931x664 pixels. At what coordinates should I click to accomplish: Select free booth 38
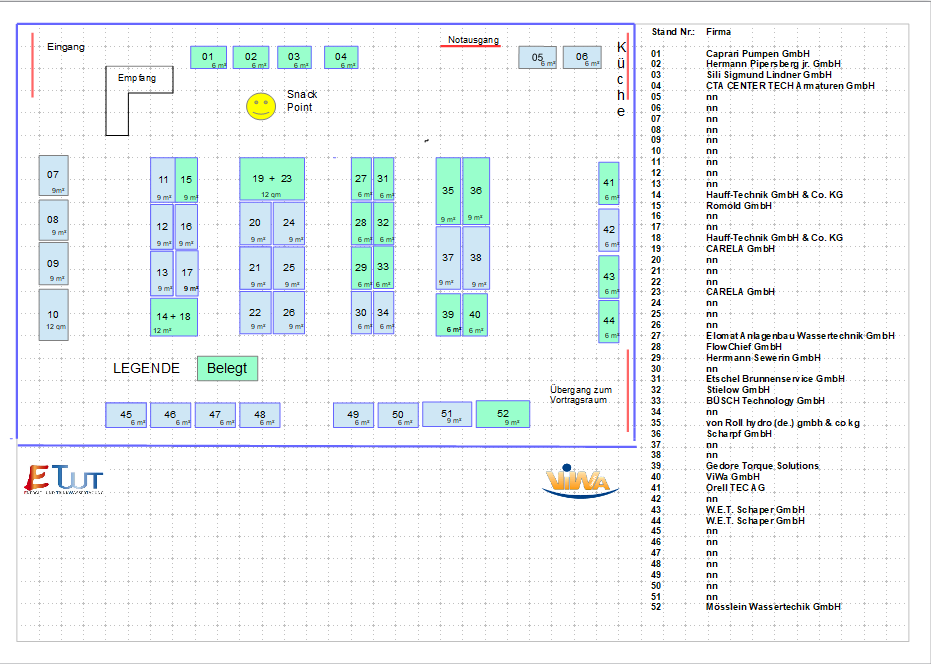[x=476, y=258]
